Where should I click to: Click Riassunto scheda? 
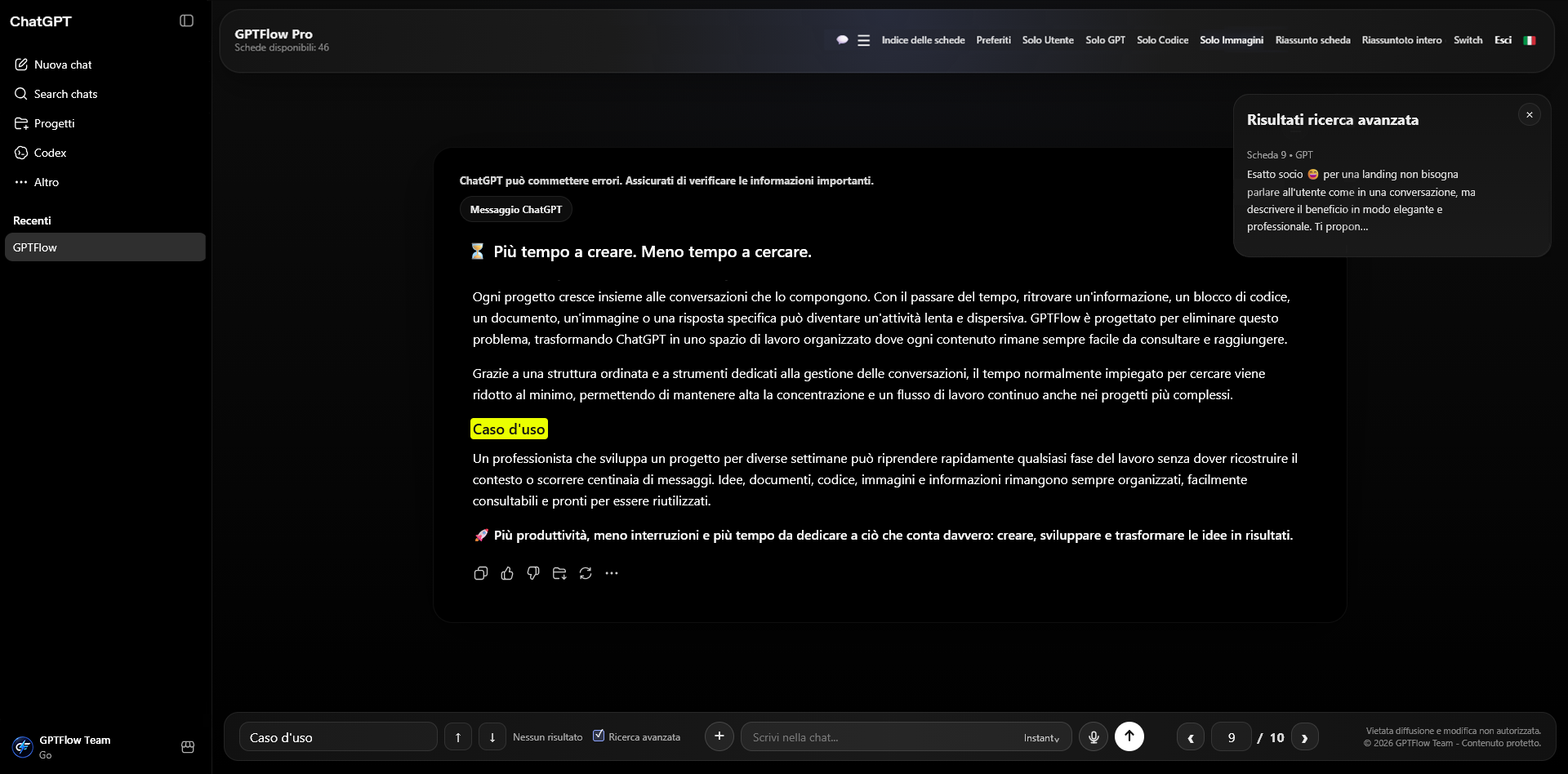tap(1312, 40)
